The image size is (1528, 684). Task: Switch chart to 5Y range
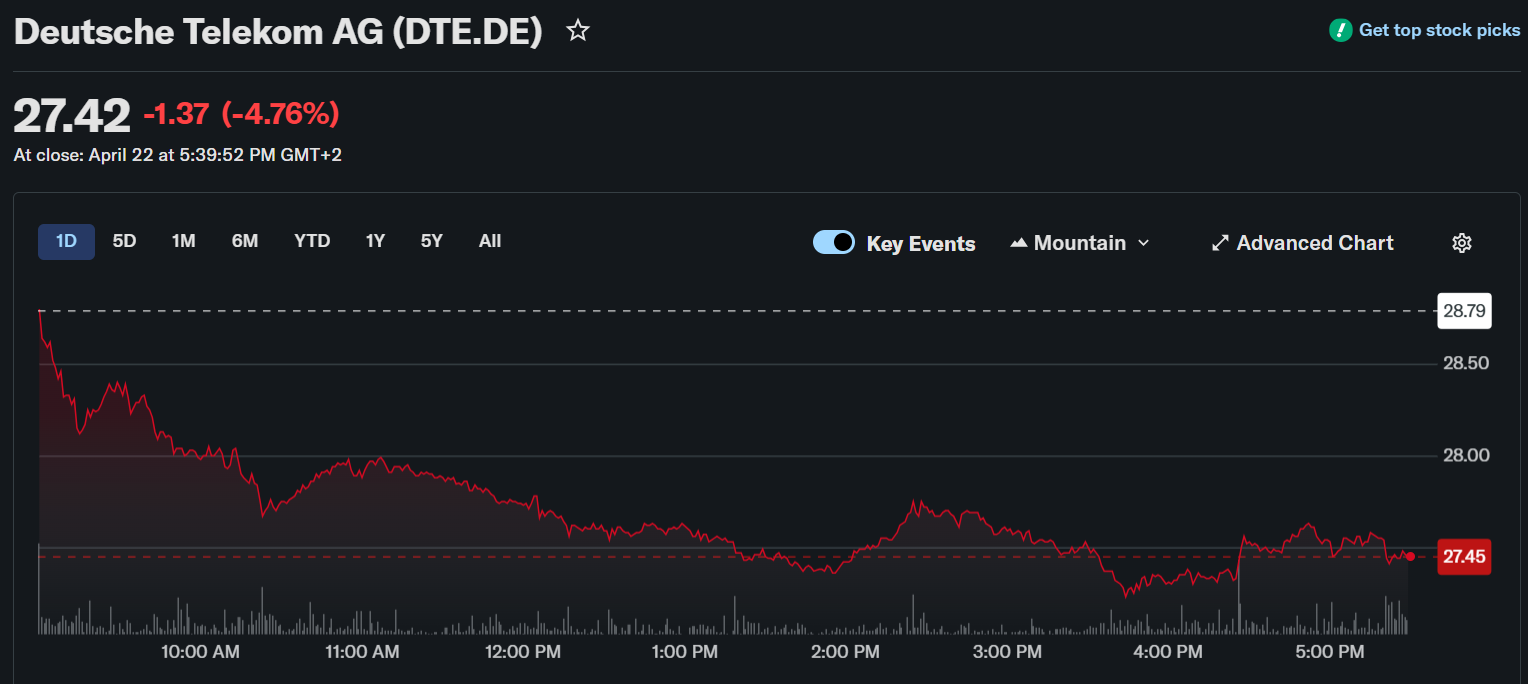(431, 241)
